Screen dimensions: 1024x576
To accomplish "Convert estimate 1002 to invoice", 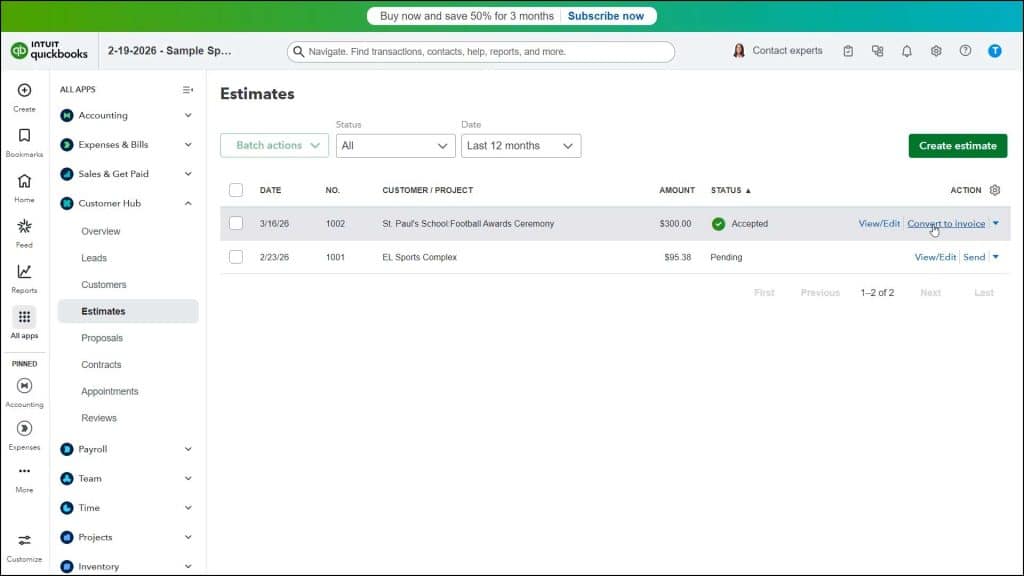I will (x=946, y=223).
